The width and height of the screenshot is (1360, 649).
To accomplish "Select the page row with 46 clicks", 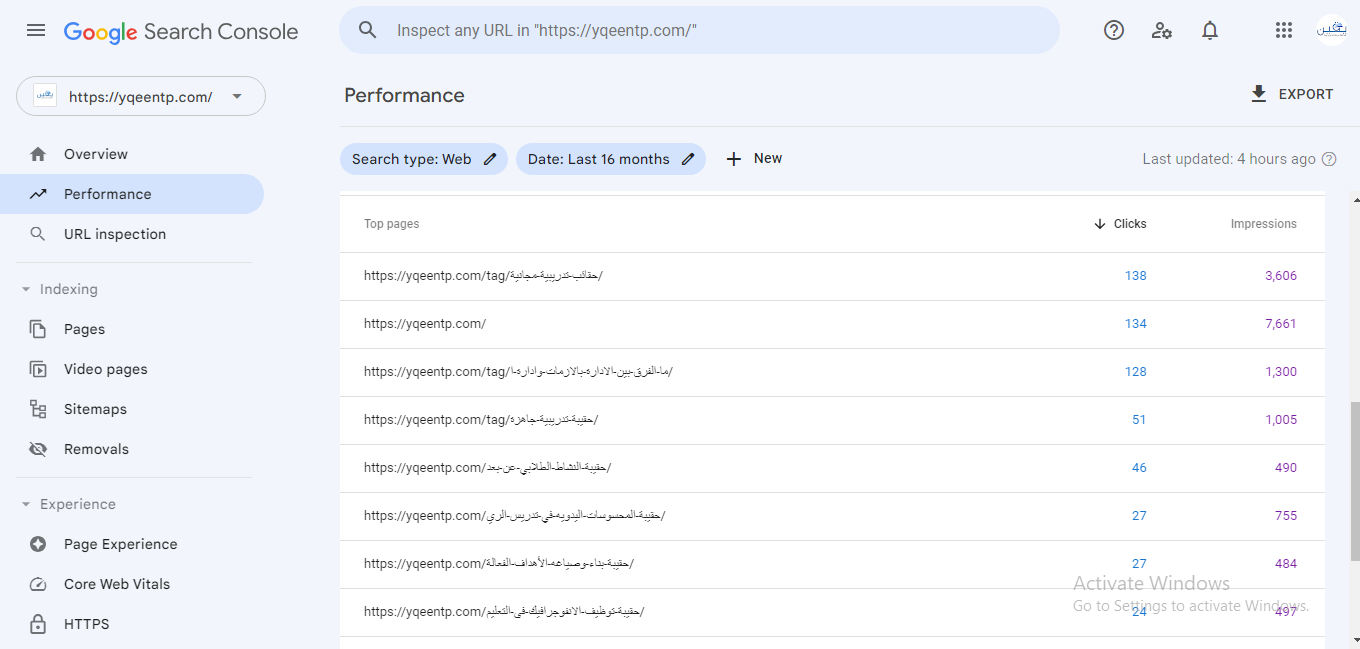I will click(832, 468).
